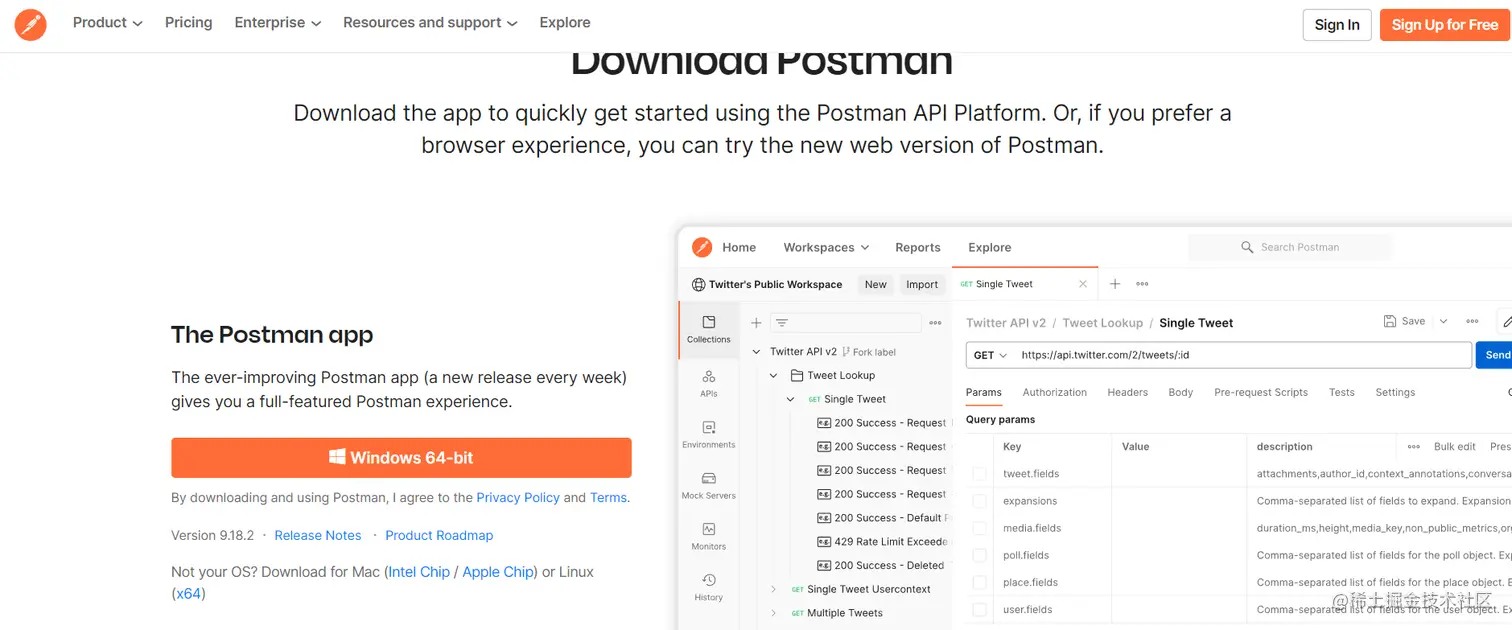The image size is (1512, 630).
Task: Enable the poll.fields parameter checkbox
Action: 980,555
